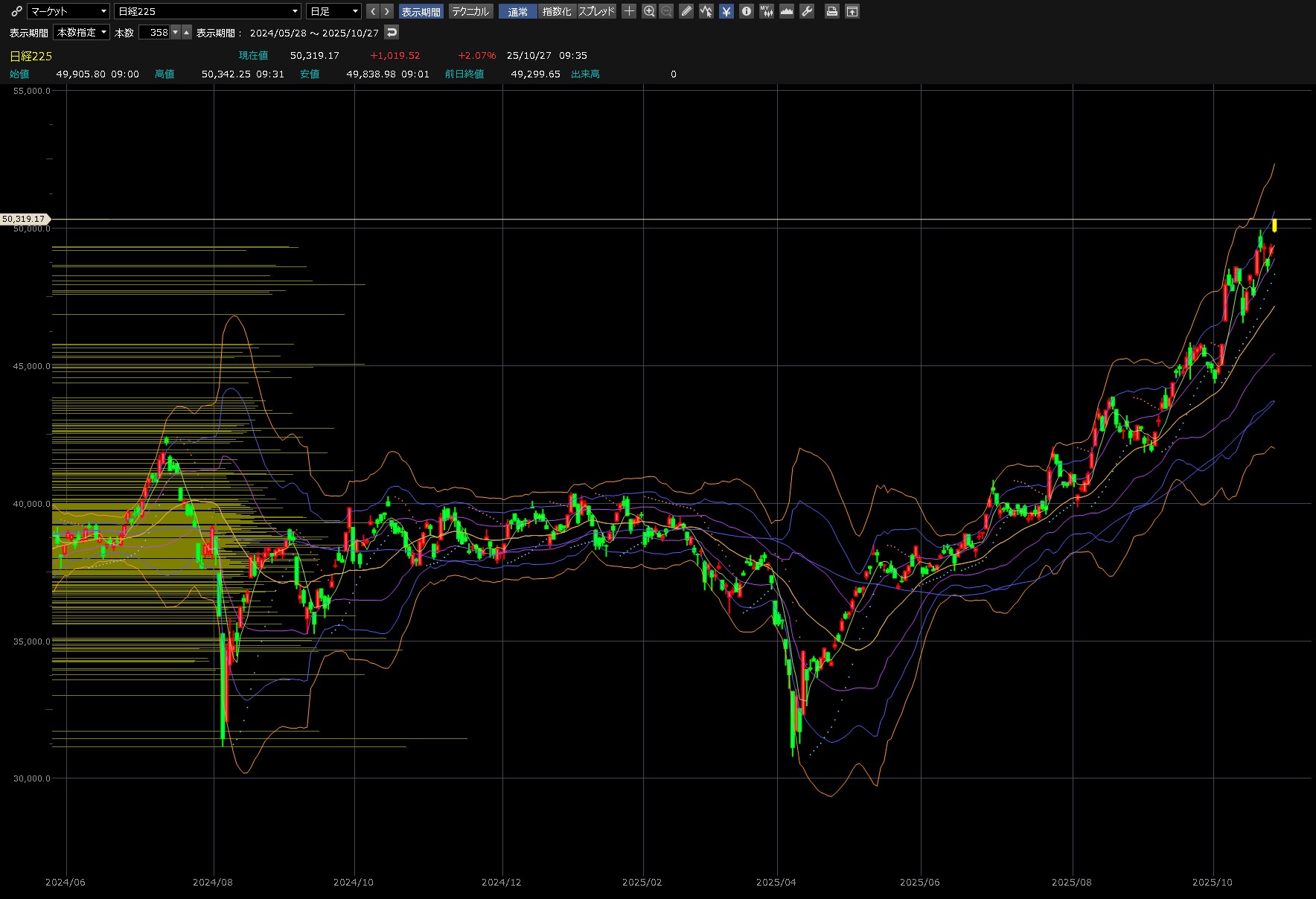Toggle the 表示期間 button in top toolbar

421,11
